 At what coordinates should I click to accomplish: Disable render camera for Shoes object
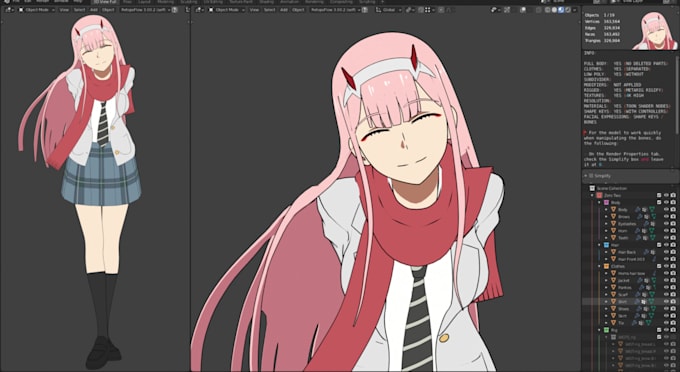point(673,309)
